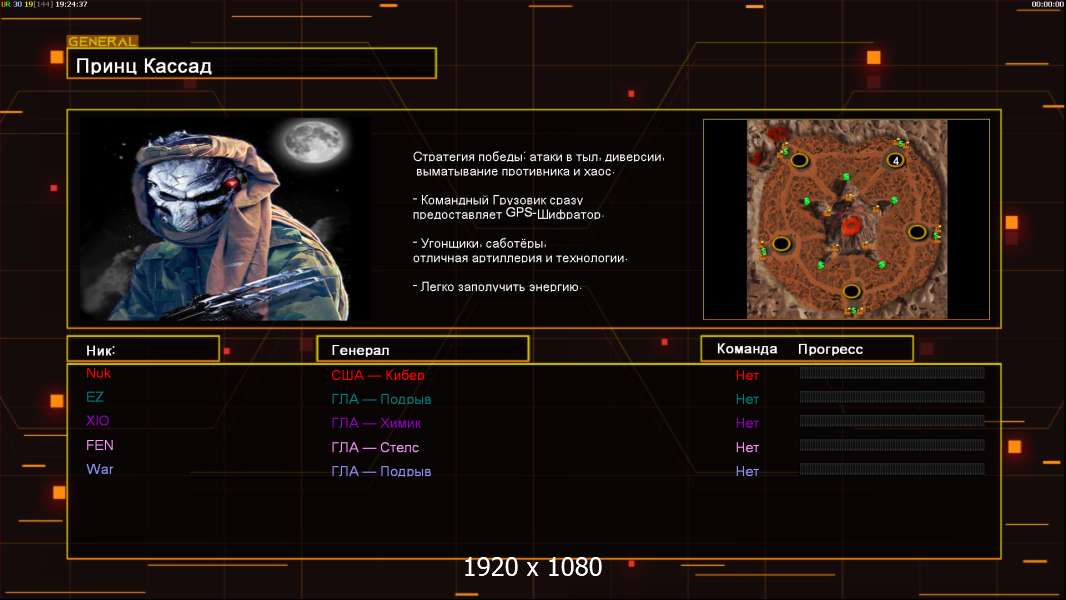The width and height of the screenshot is (1066, 600).
Task: Click the start position marker numbered 4 on minimap
Action: tap(895, 160)
